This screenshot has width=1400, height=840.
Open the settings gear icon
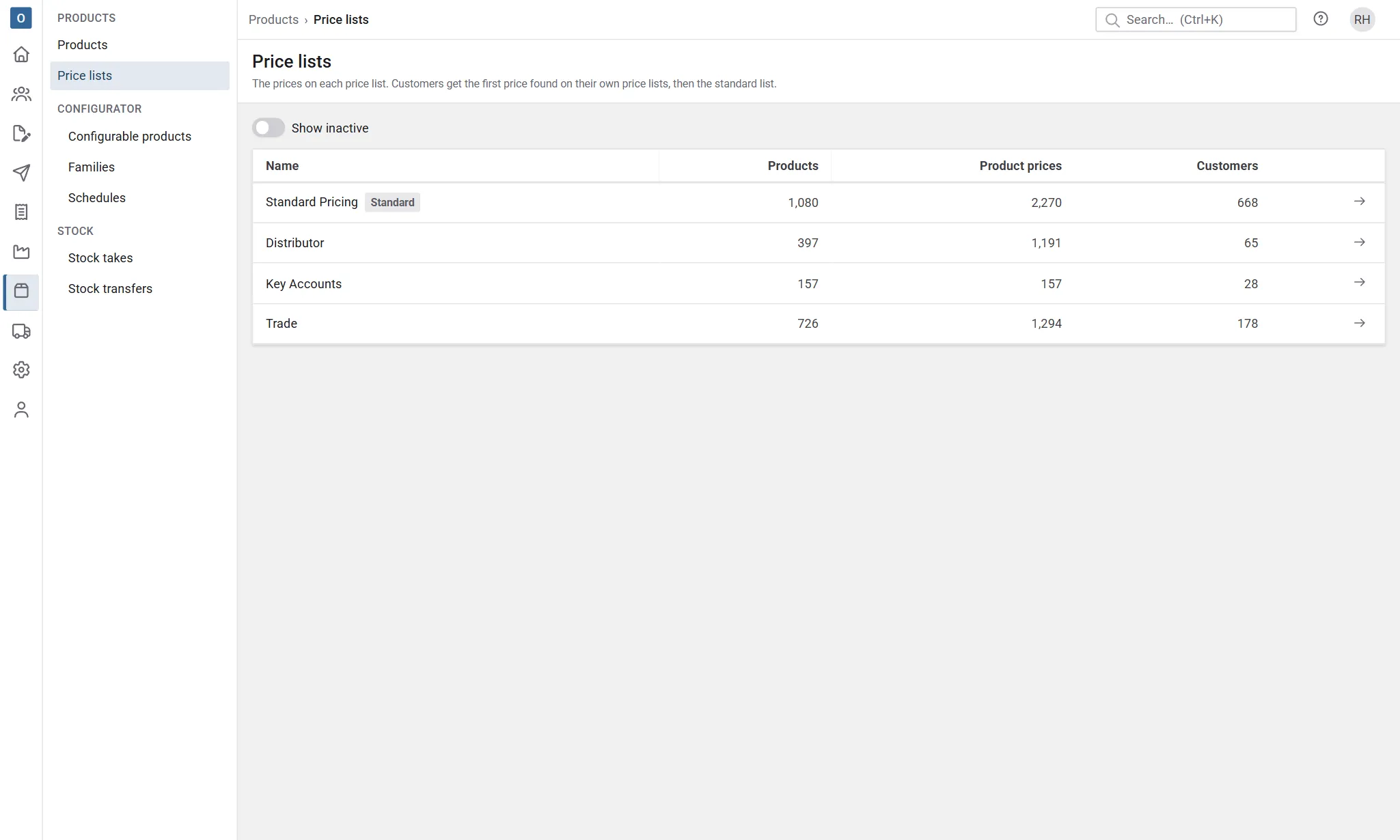21,370
